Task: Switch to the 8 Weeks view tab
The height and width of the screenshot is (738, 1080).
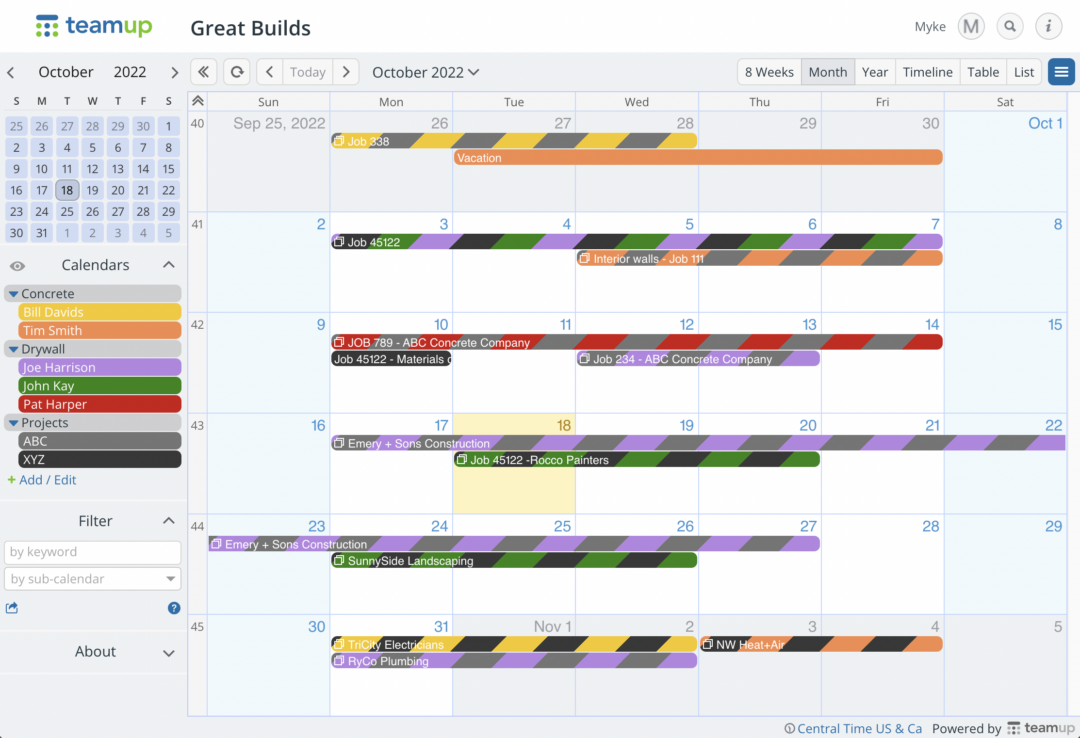Action: [x=768, y=71]
